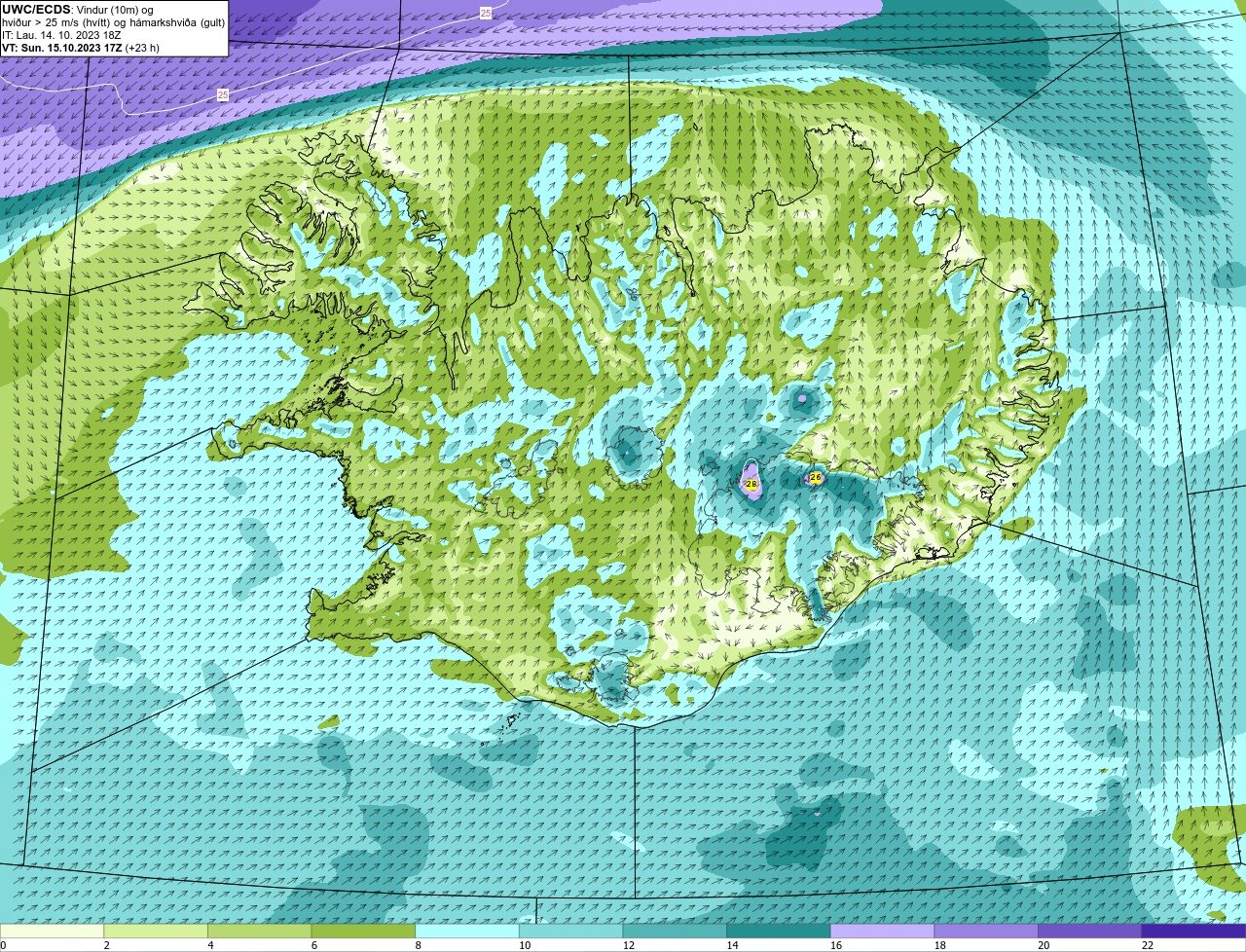Click the '8' legend scale label

coord(419,945)
